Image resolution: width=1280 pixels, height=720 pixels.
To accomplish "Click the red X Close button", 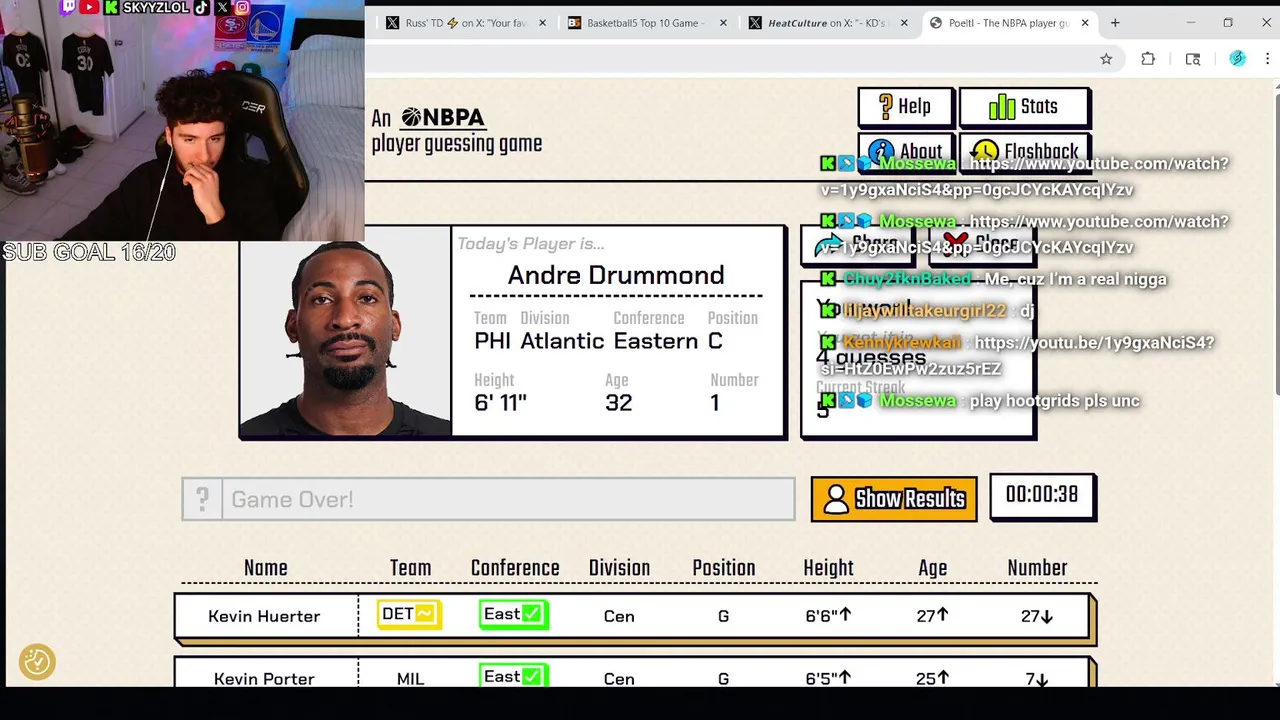I will point(982,244).
